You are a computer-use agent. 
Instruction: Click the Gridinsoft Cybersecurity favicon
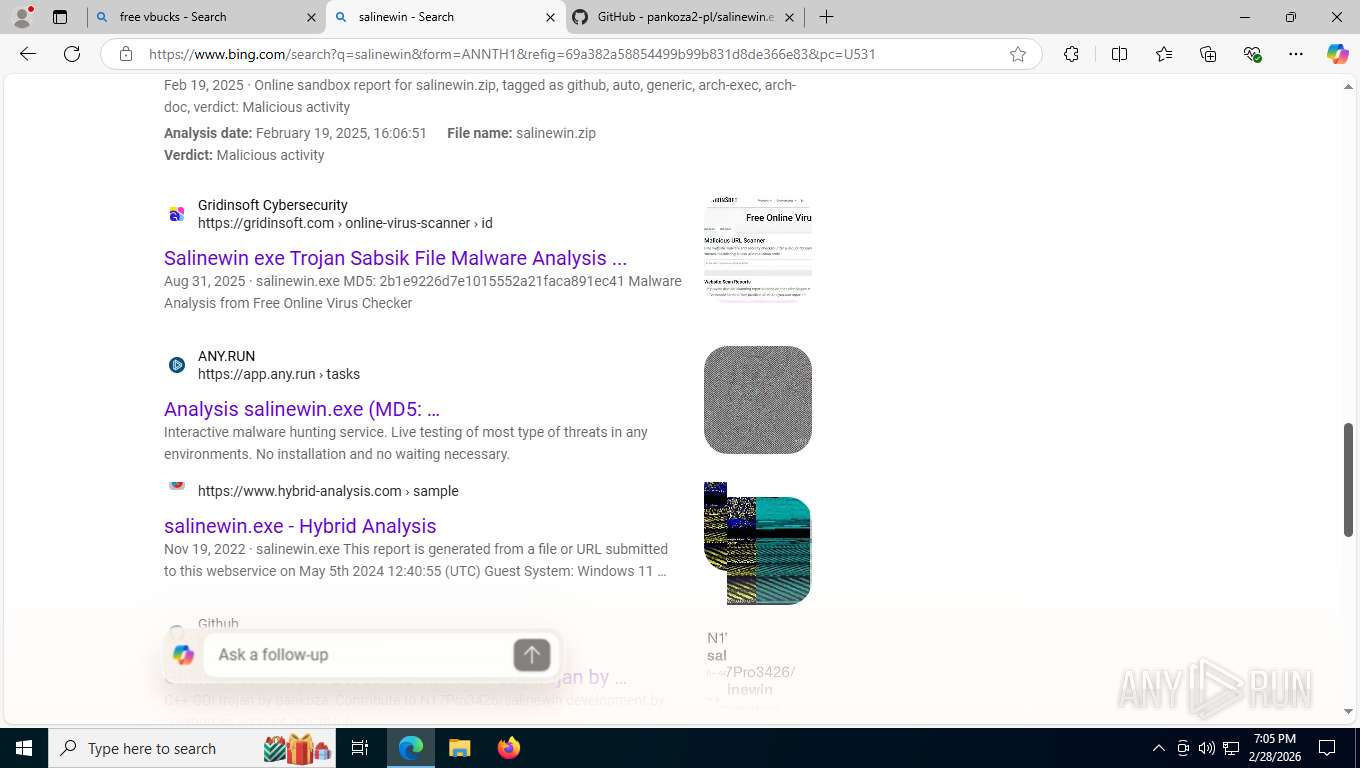(177, 214)
